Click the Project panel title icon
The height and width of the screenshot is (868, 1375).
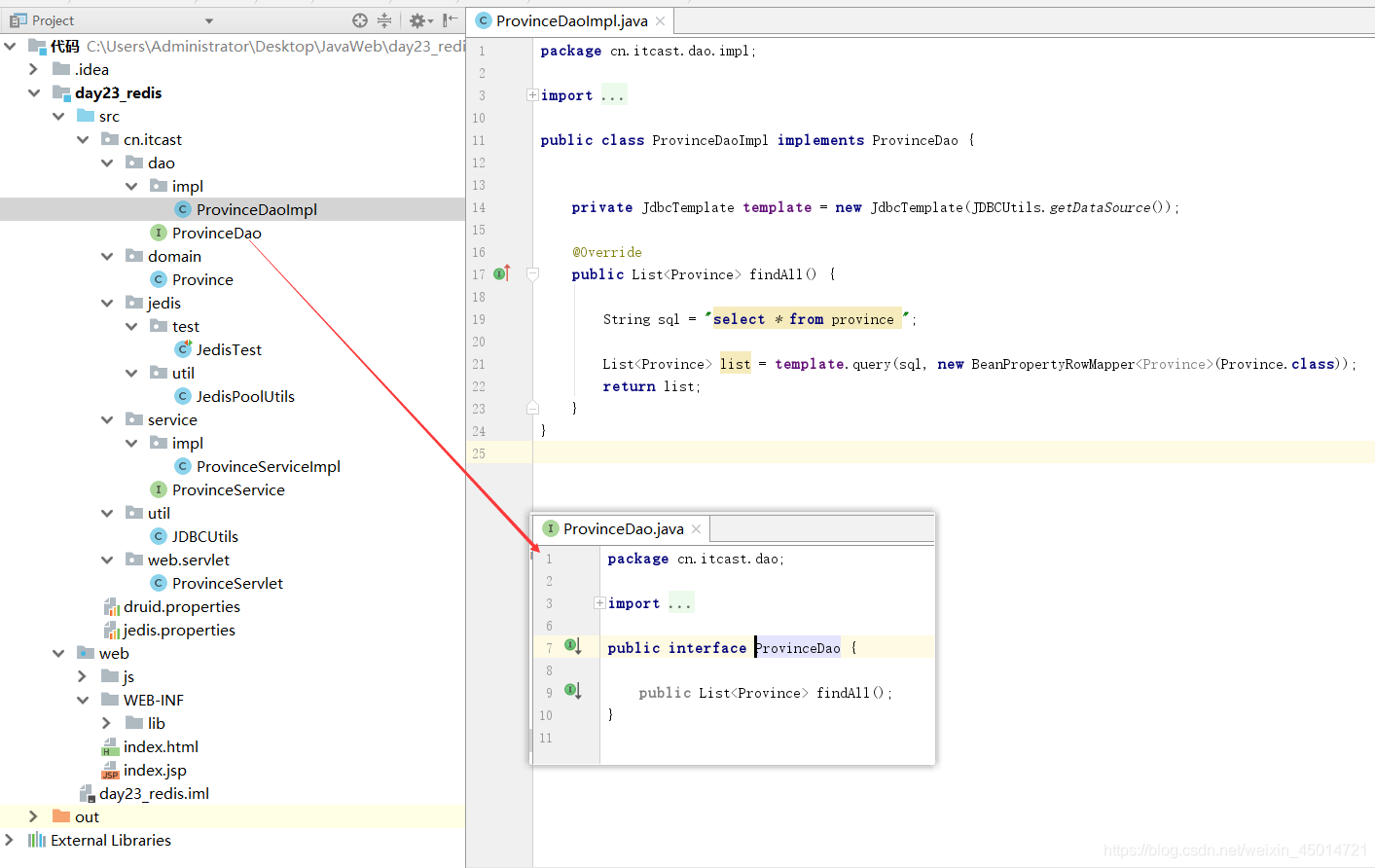(18, 20)
